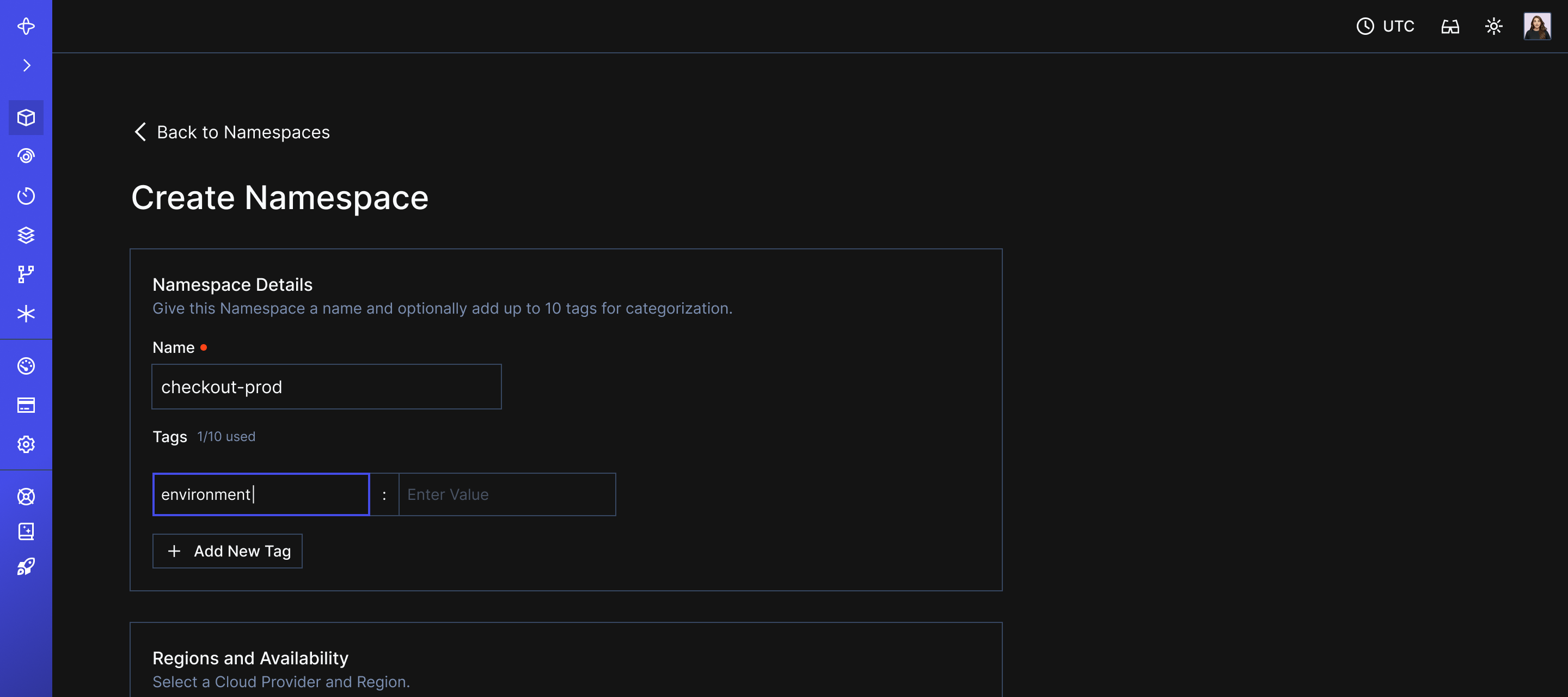Open the documentation book icon in sidebar
Viewport: 1568px width, 697px height.
coord(26,531)
